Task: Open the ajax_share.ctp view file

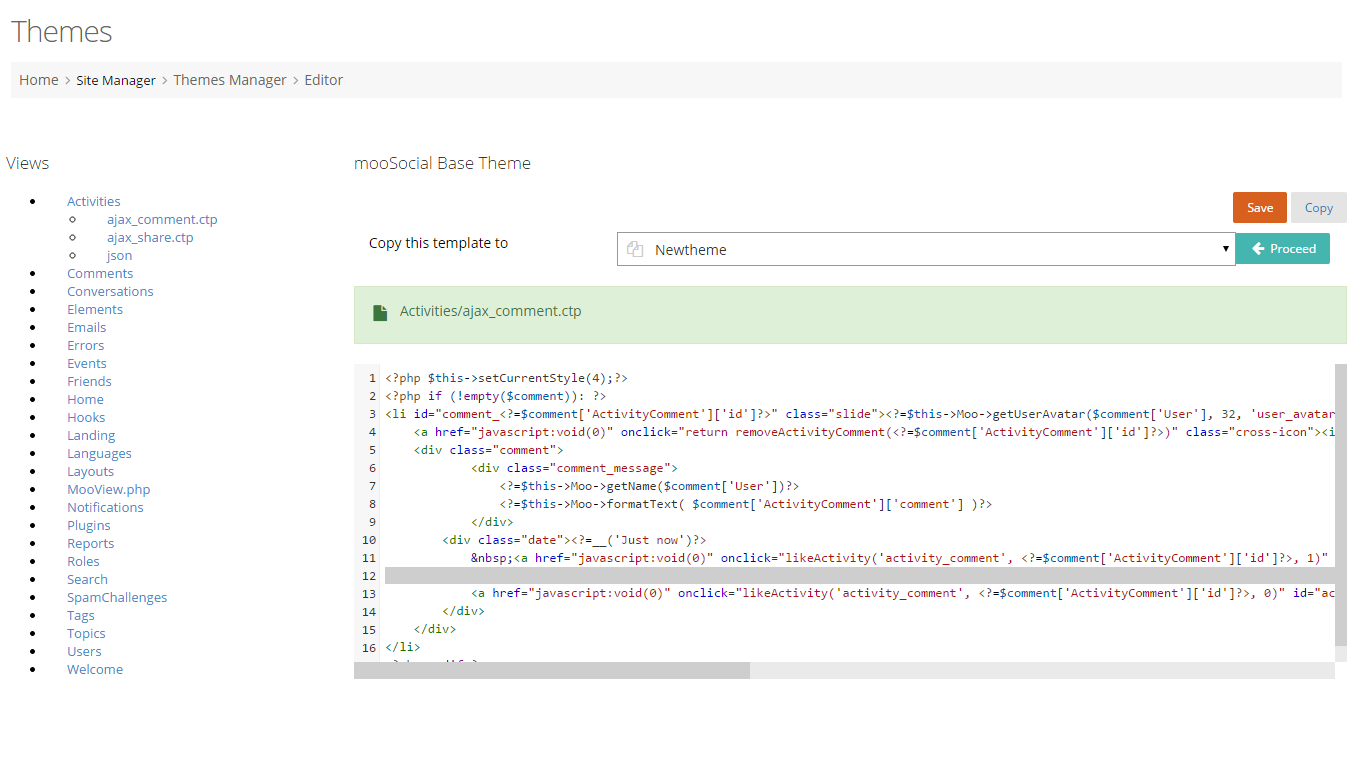Action: tap(150, 237)
